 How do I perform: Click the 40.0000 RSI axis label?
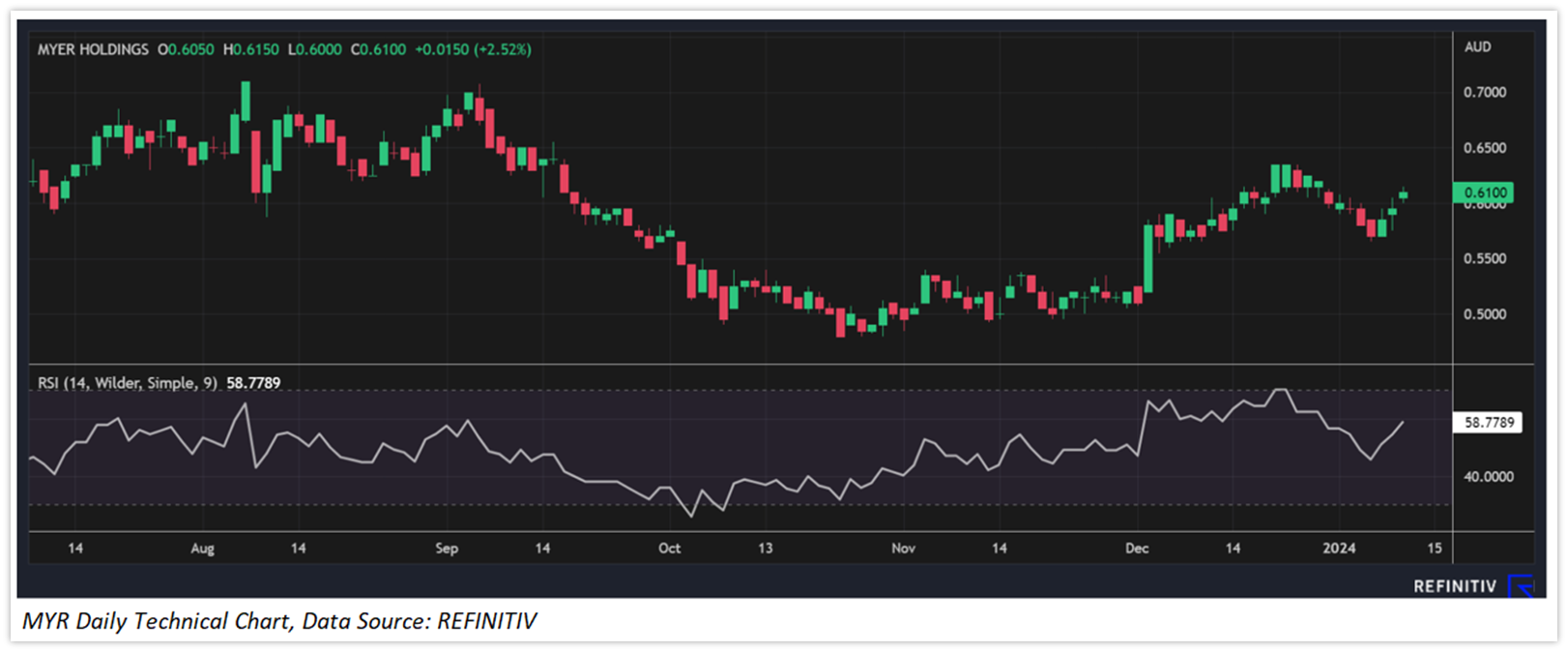pos(1489,477)
